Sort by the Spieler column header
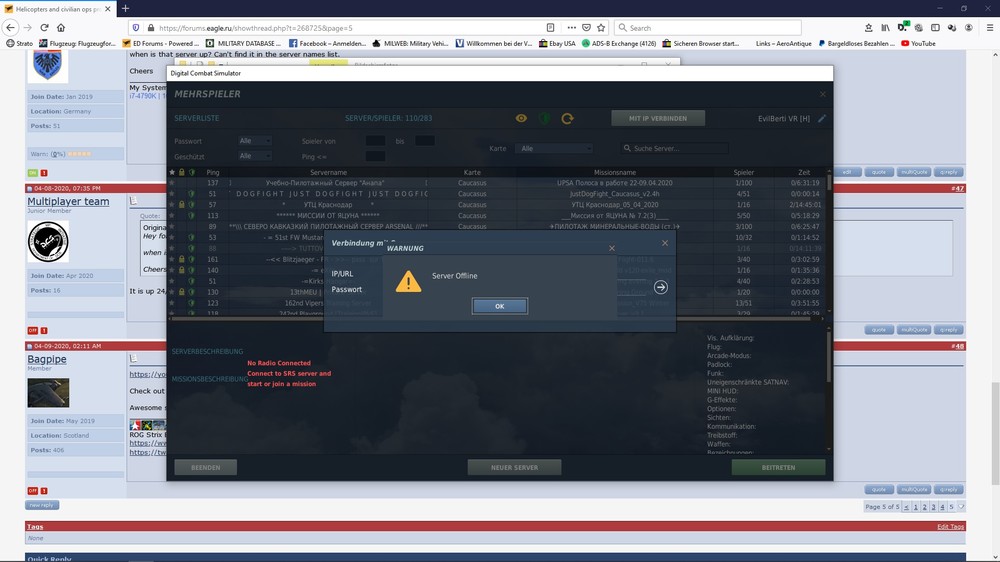The width and height of the screenshot is (1000, 562). coord(743,172)
